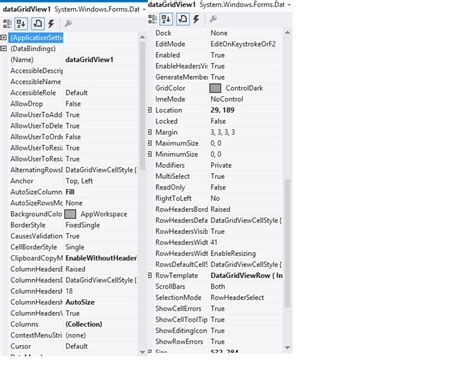Select the CellBorderStyle Single value
This screenshot has height=391, width=474.
pyautogui.click(x=75, y=247)
